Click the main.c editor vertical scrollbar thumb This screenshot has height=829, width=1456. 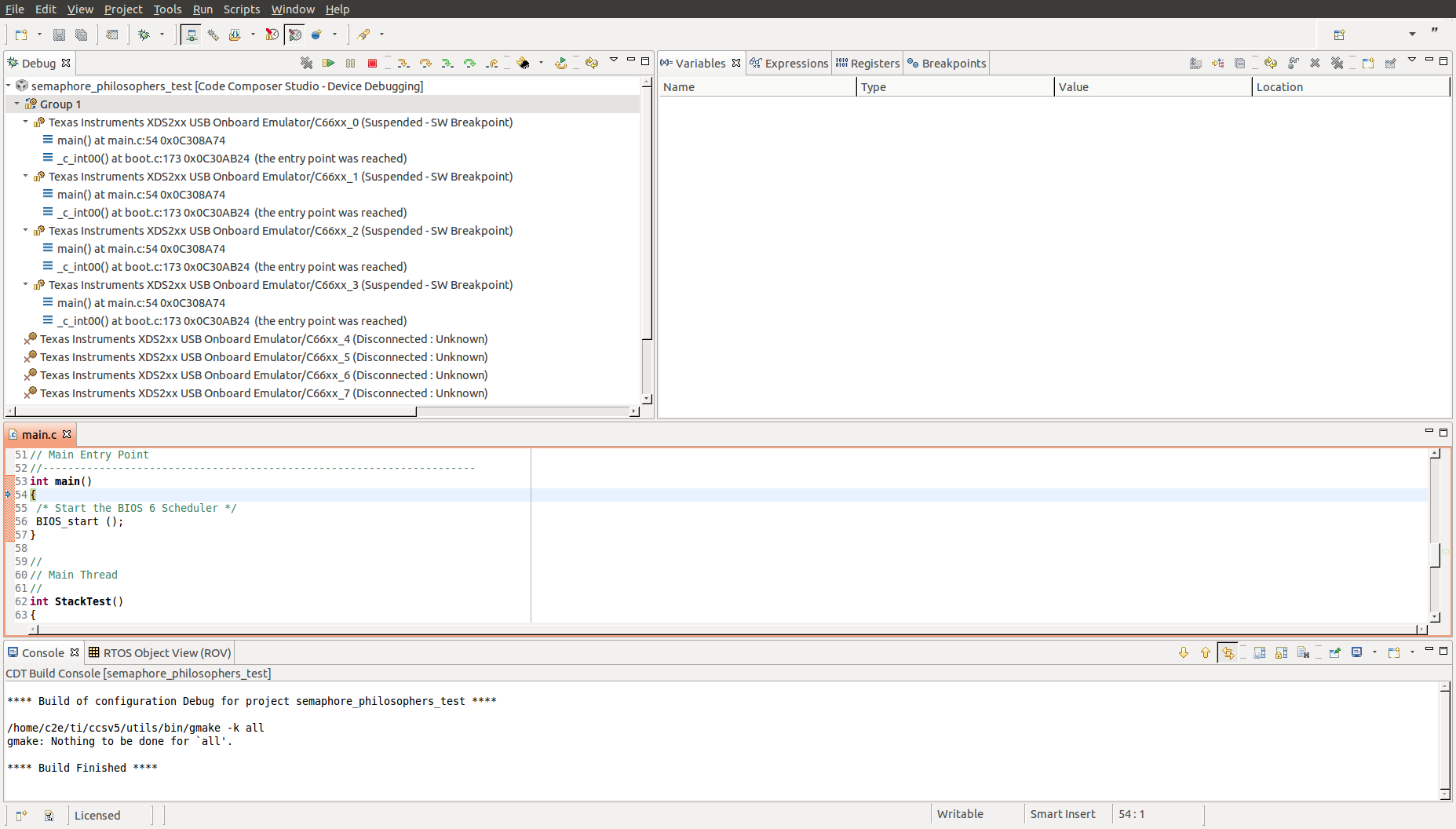(1434, 554)
